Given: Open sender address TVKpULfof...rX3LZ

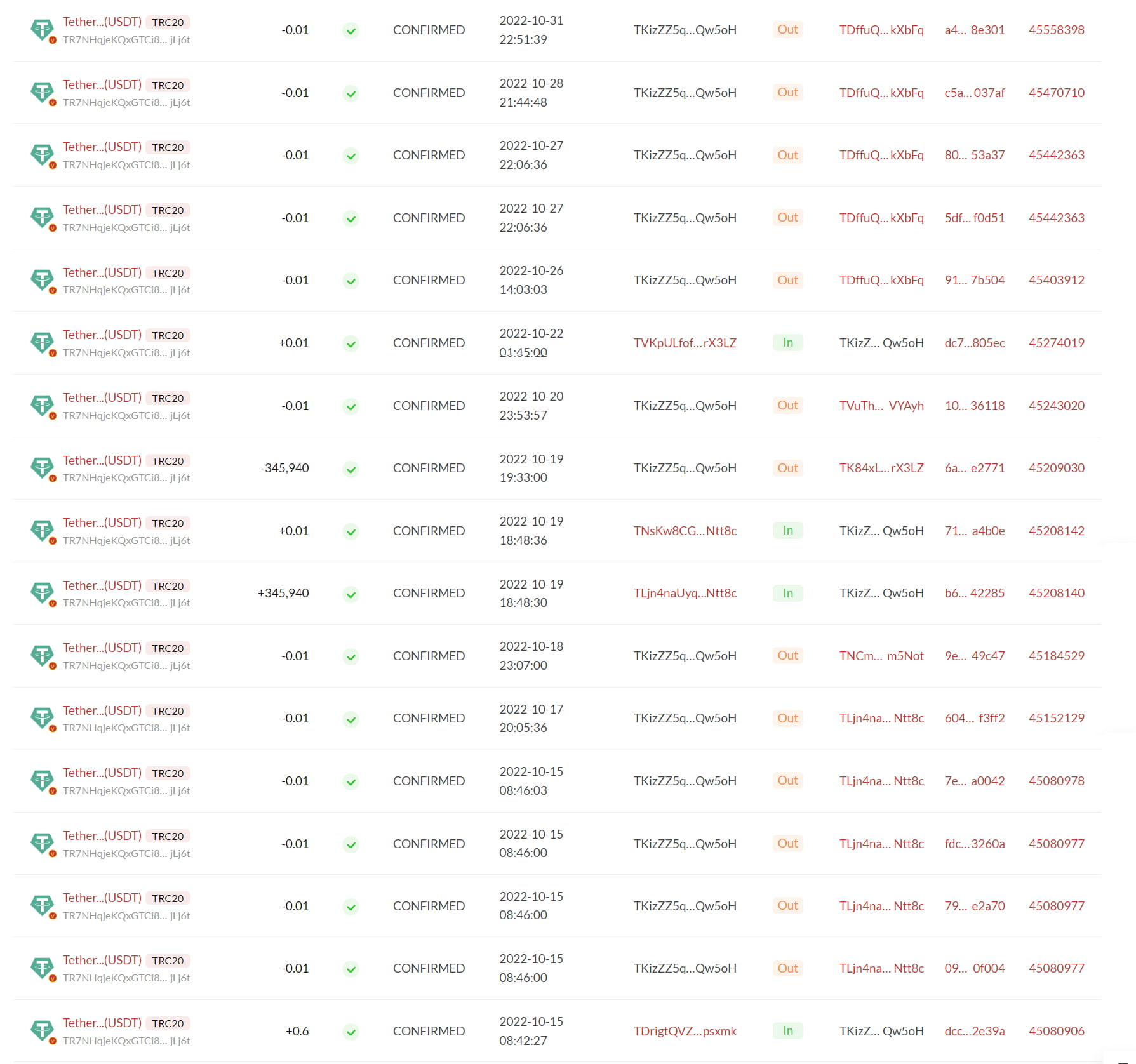Looking at the screenshot, I should [x=685, y=343].
